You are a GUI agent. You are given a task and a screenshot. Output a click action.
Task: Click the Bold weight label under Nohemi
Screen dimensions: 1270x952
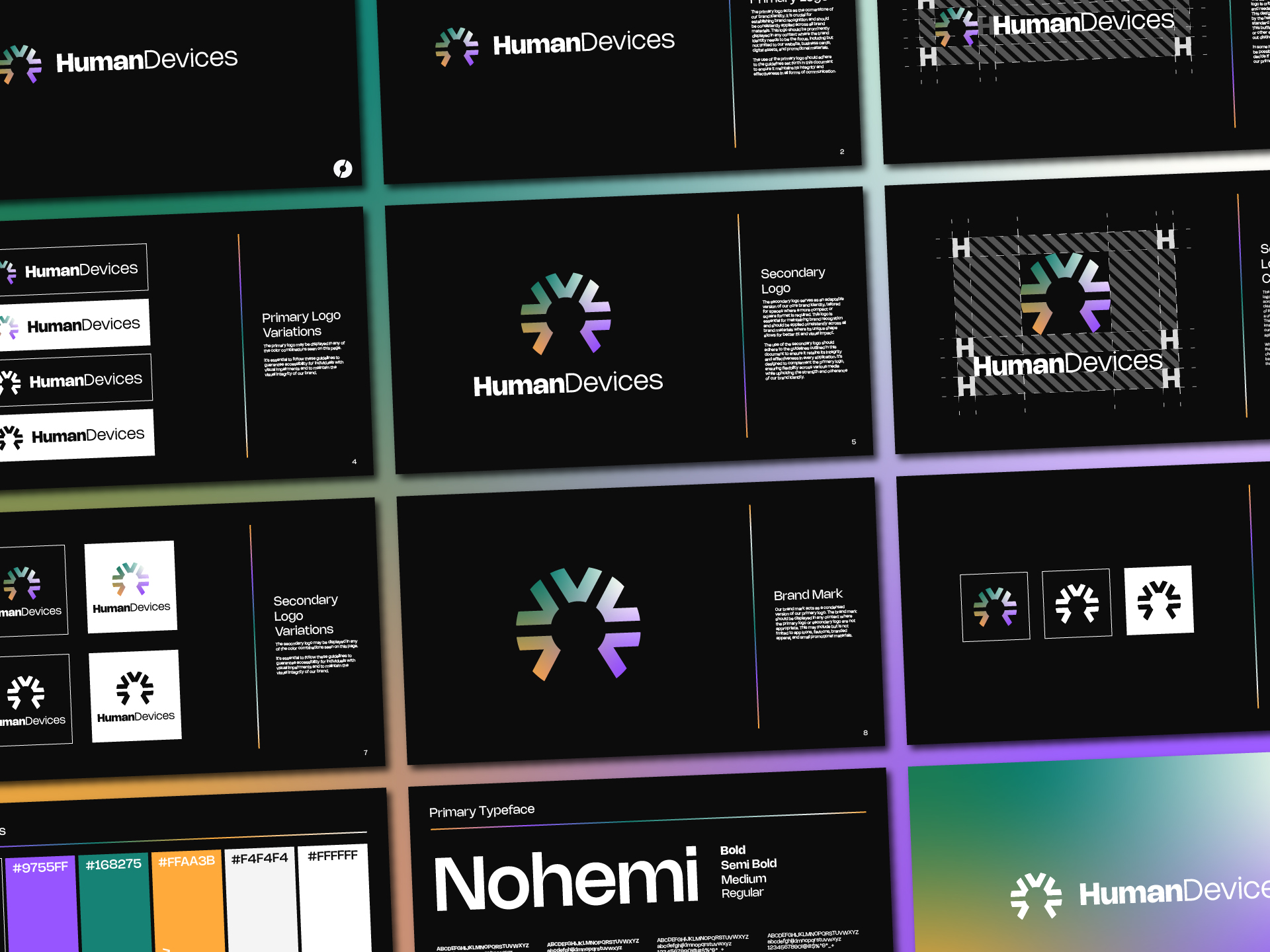pyautogui.click(x=732, y=850)
